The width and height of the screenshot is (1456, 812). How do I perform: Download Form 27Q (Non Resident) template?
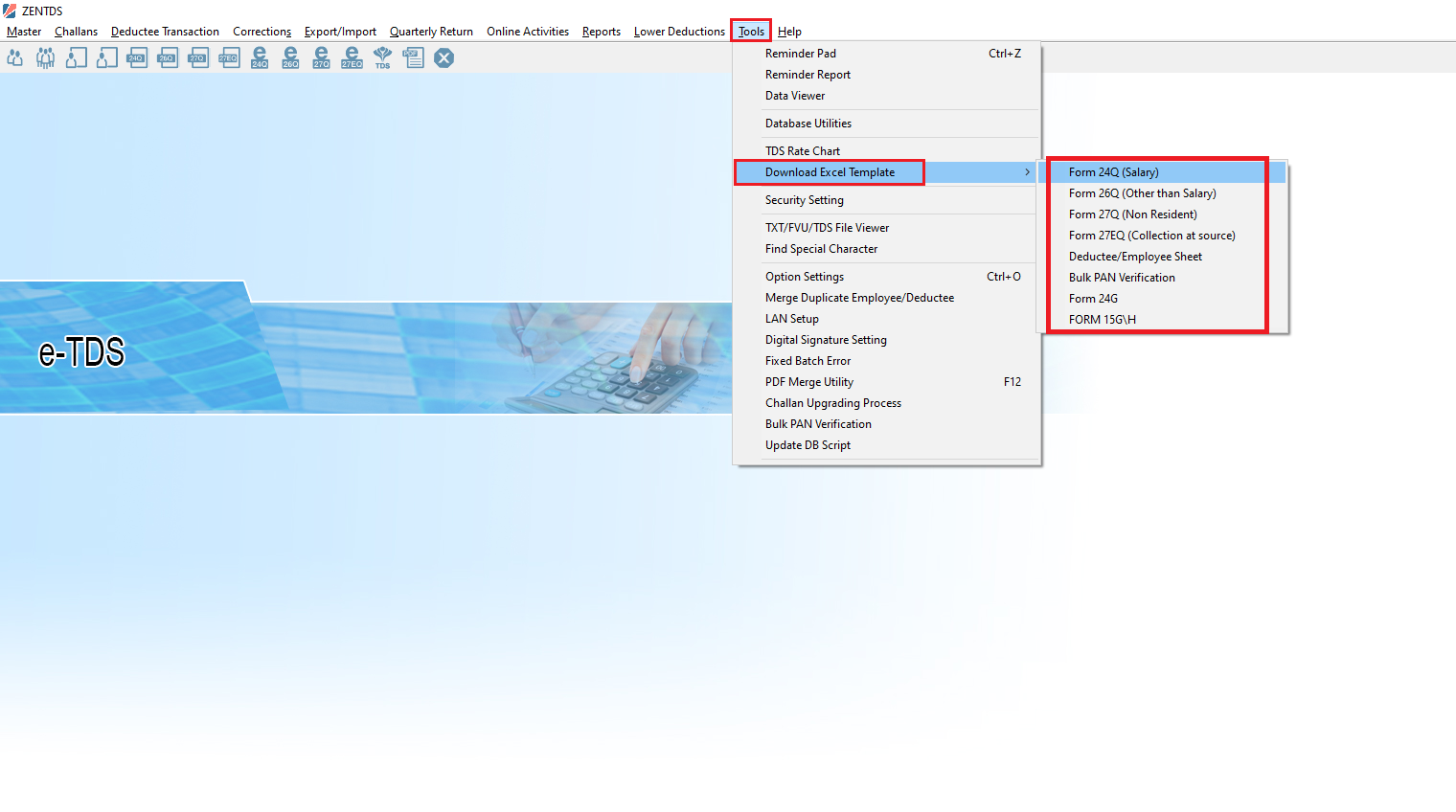click(x=1163, y=214)
